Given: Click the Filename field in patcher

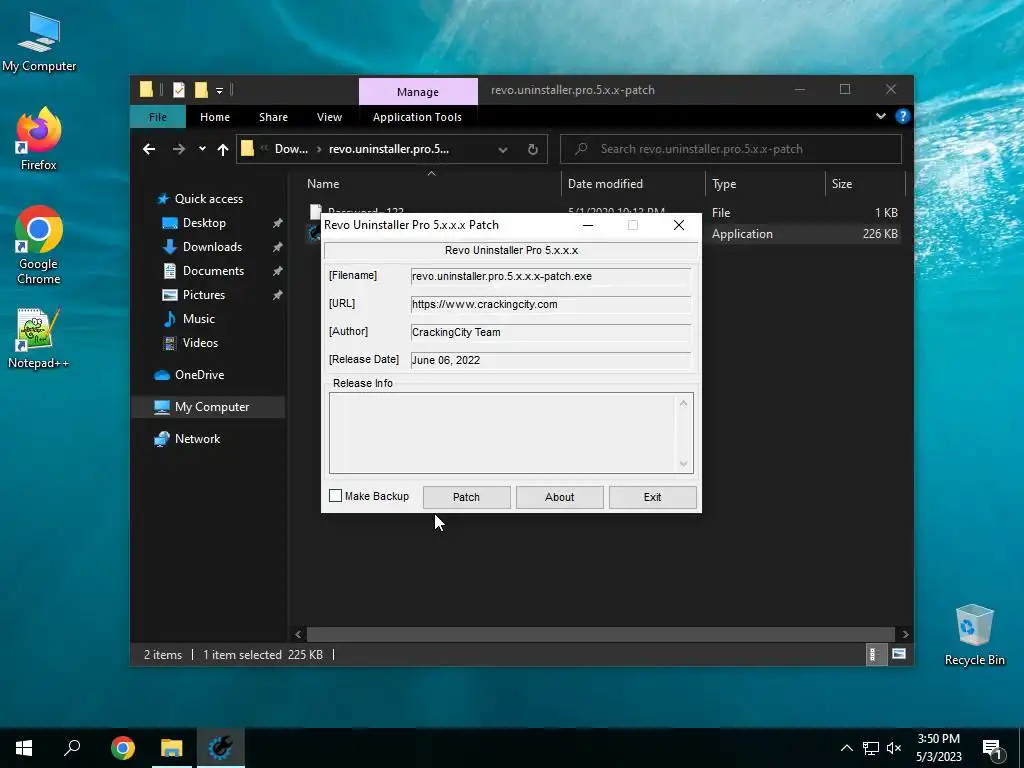Looking at the screenshot, I should (550, 276).
